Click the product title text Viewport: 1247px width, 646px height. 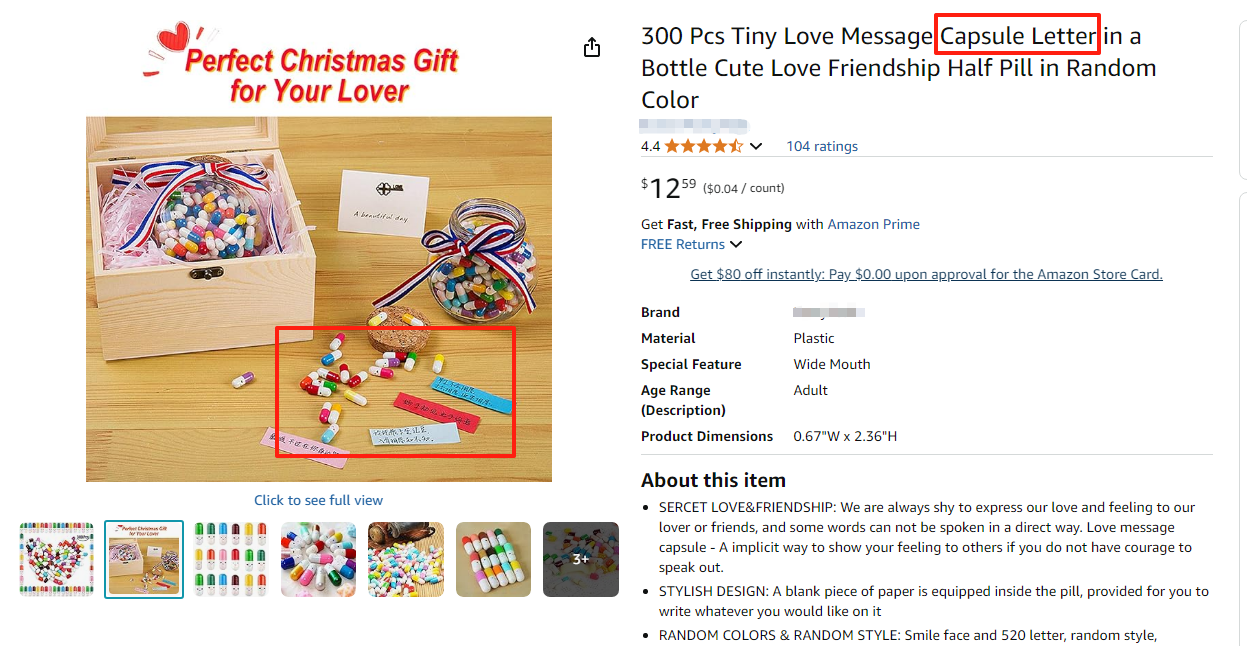898,68
